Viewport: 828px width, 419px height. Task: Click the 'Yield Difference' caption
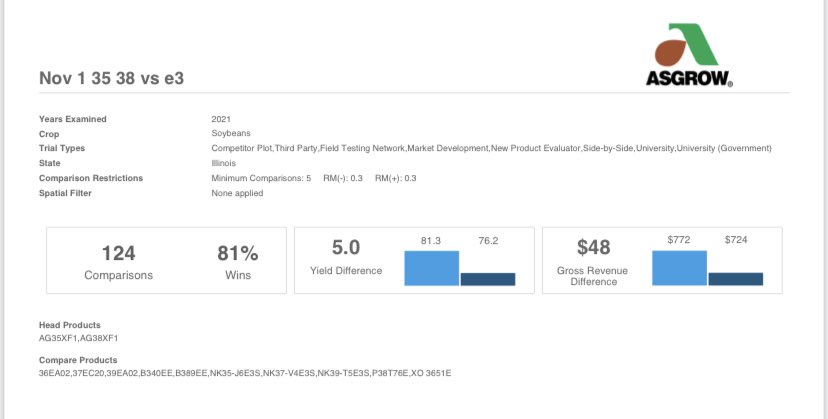point(346,271)
